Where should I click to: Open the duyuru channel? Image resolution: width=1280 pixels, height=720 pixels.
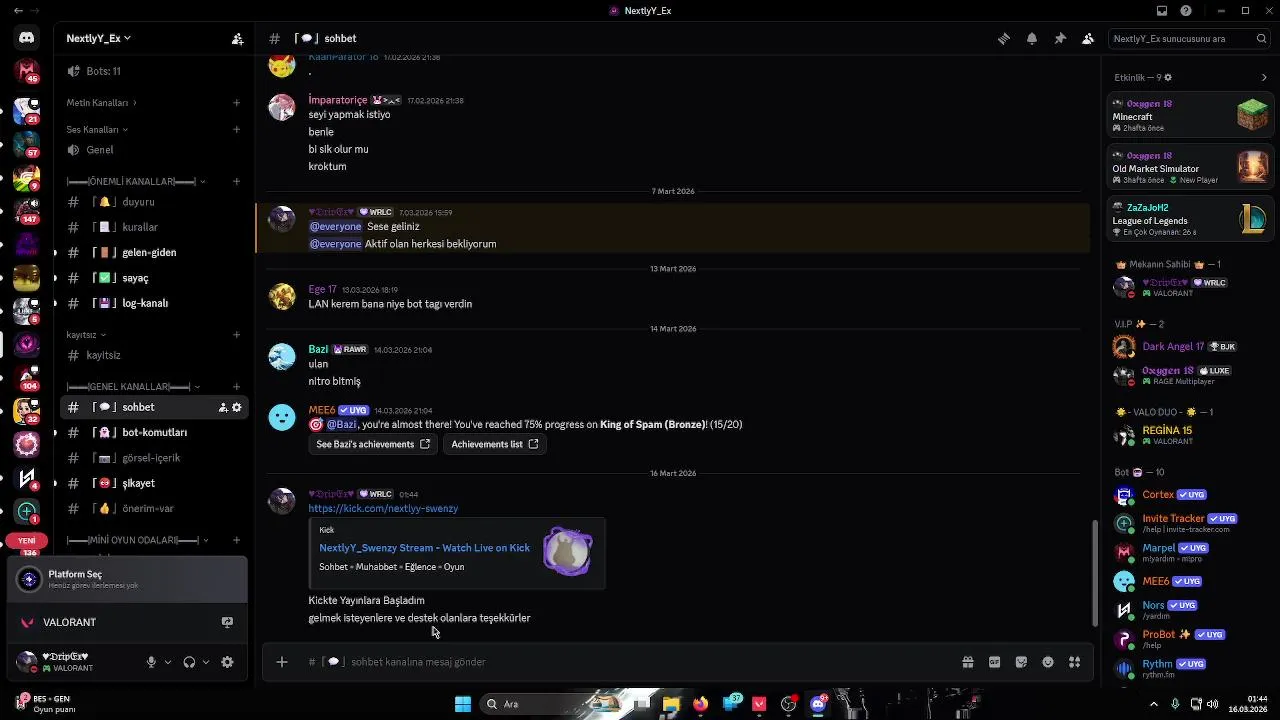[154, 202]
